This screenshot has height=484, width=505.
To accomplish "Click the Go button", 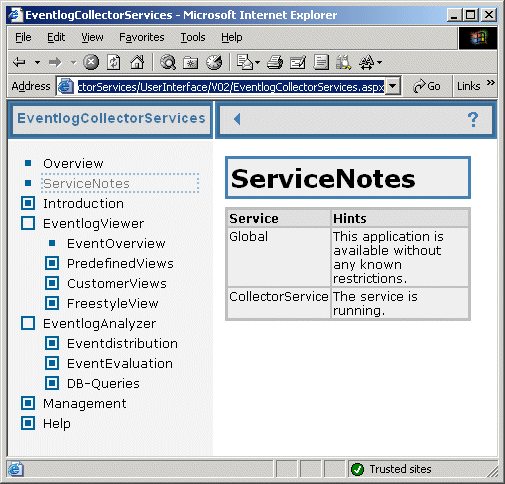I will coord(427,86).
